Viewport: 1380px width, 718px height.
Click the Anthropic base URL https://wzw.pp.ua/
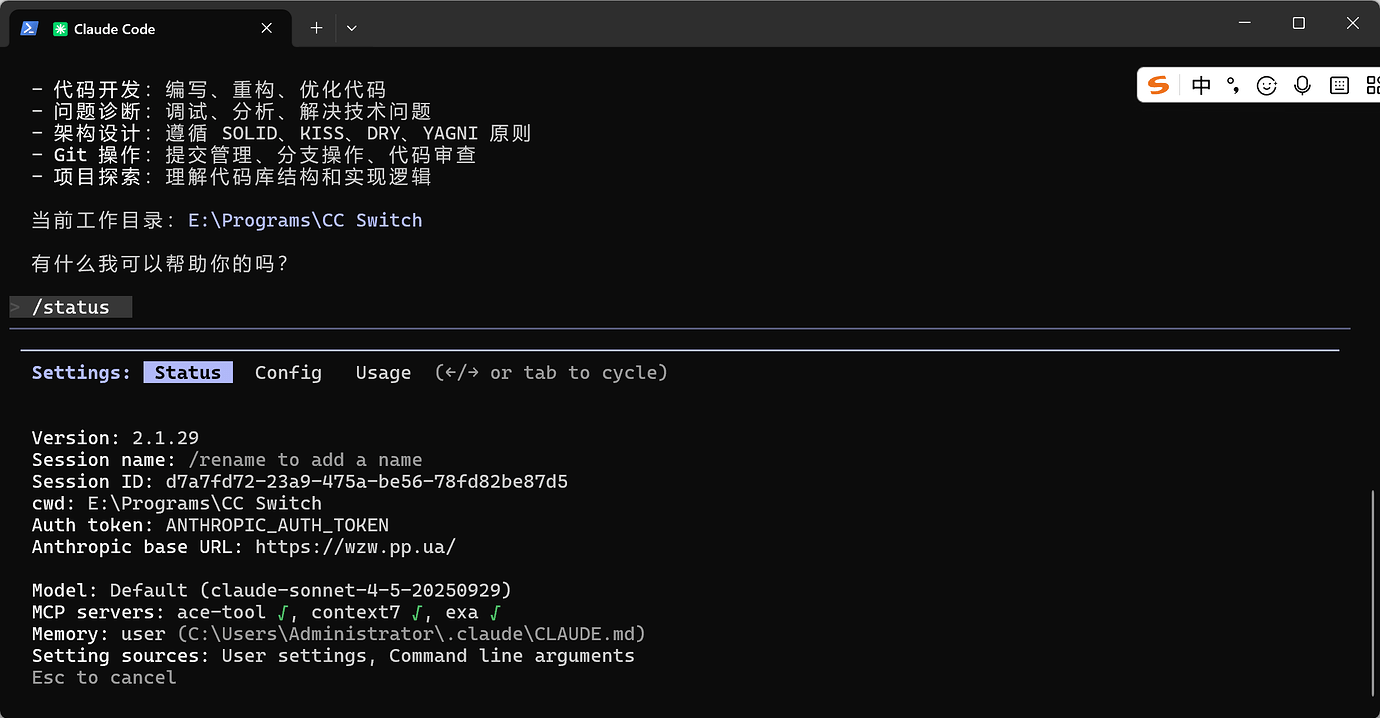[x=355, y=547]
